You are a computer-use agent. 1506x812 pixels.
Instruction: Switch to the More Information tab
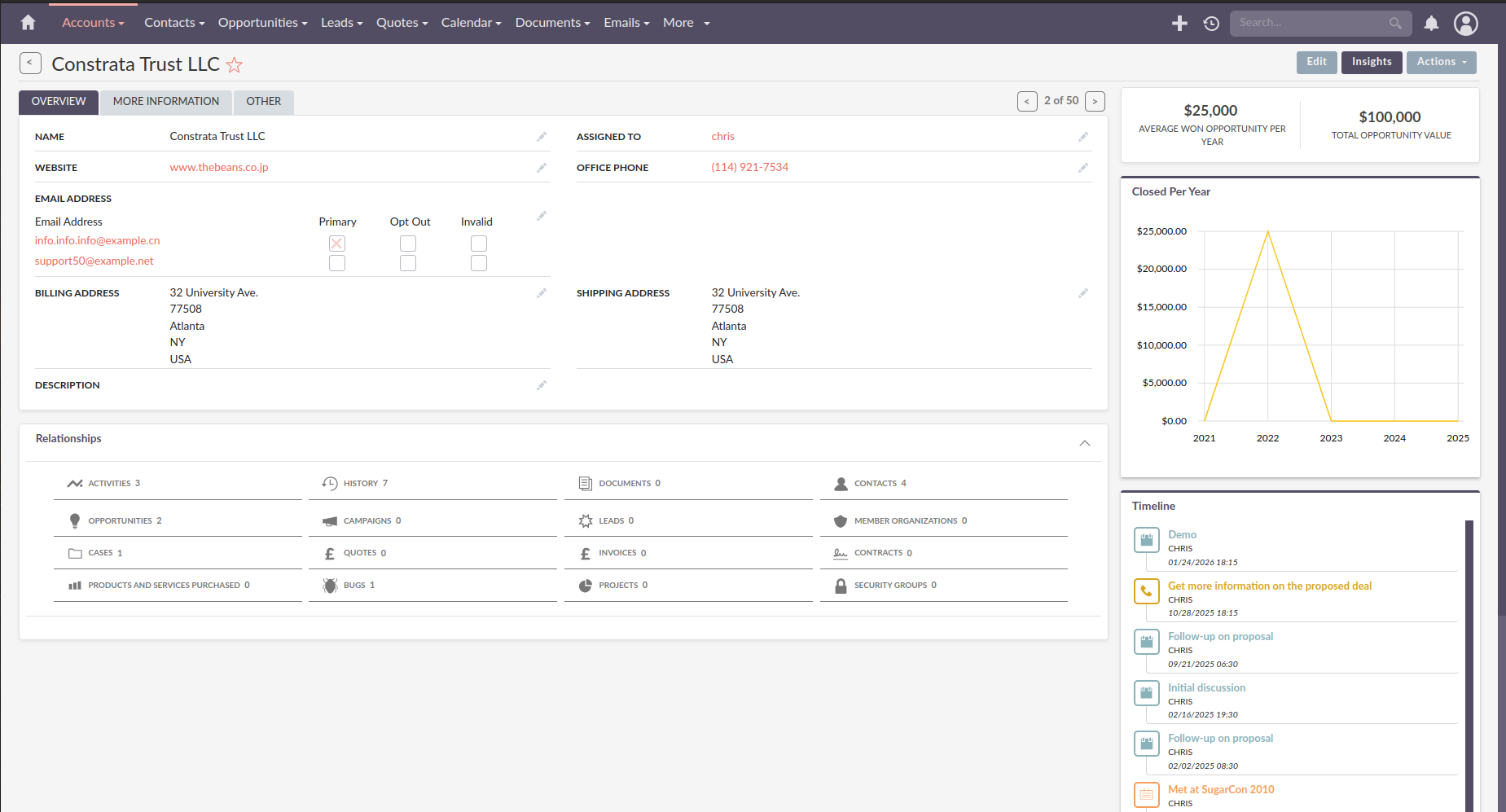tap(166, 102)
